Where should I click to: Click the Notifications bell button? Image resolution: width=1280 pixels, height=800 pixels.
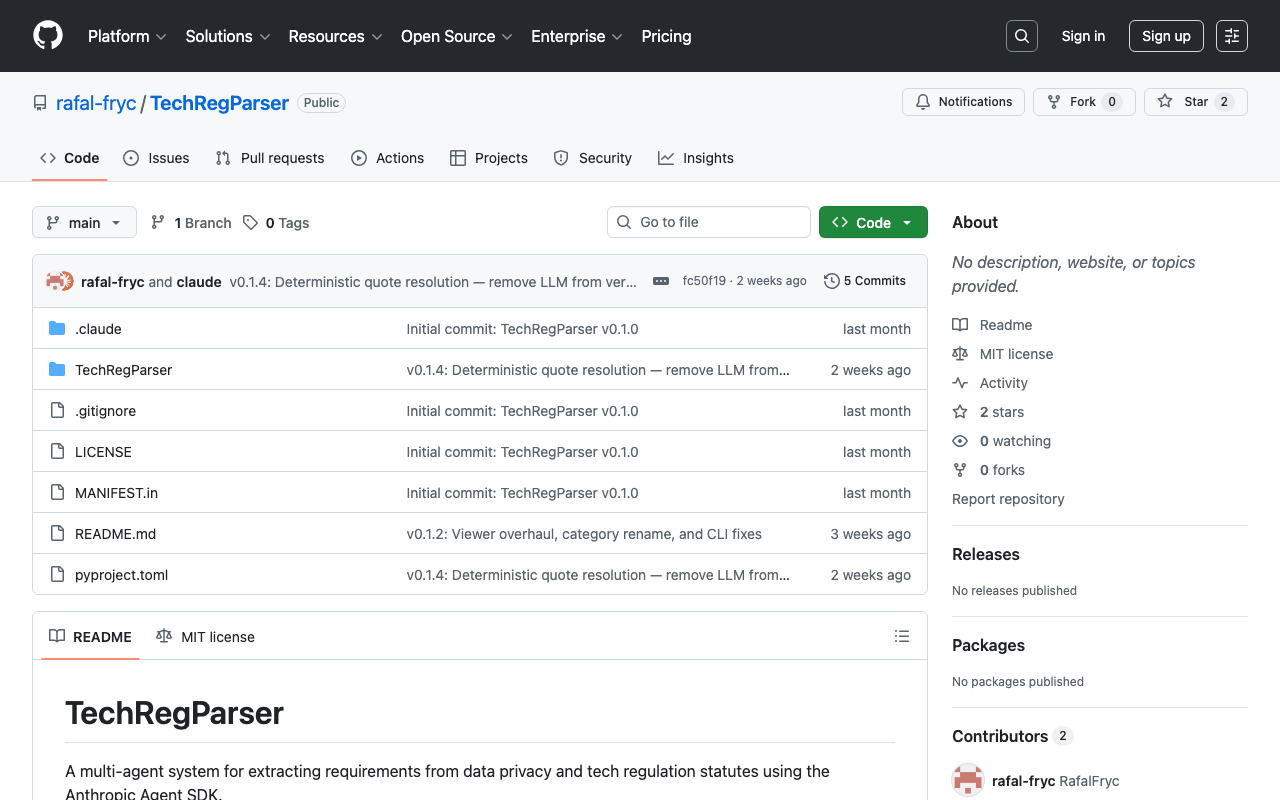tap(964, 102)
